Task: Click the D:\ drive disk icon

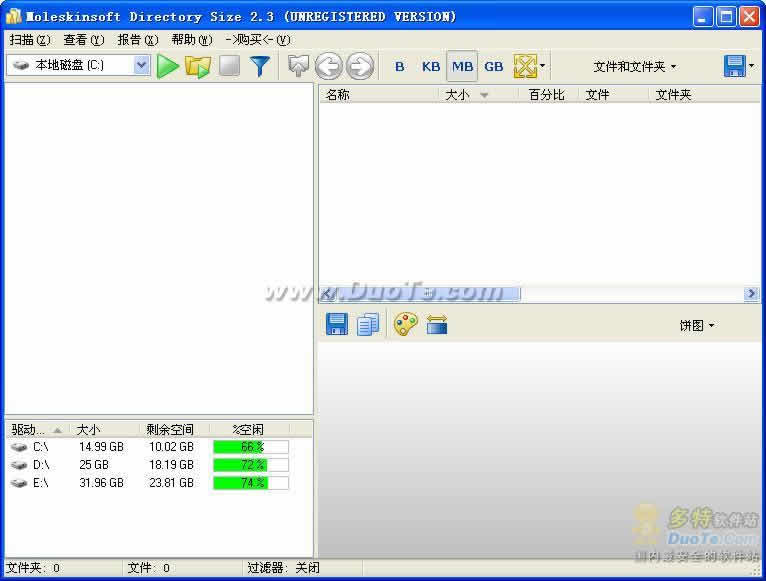Action: [x=19, y=465]
